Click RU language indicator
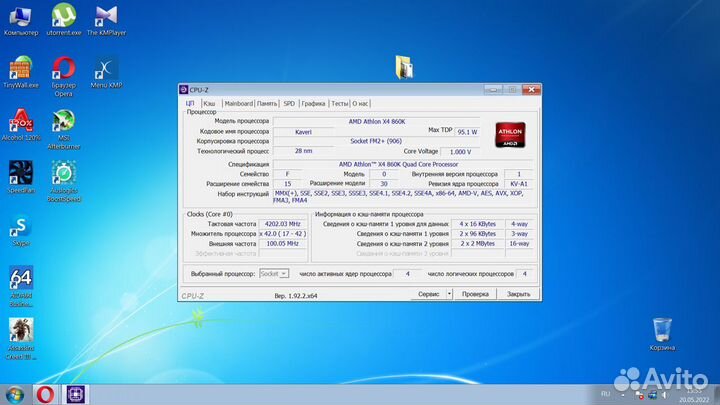The image size is (720, 405). [606, 394]
